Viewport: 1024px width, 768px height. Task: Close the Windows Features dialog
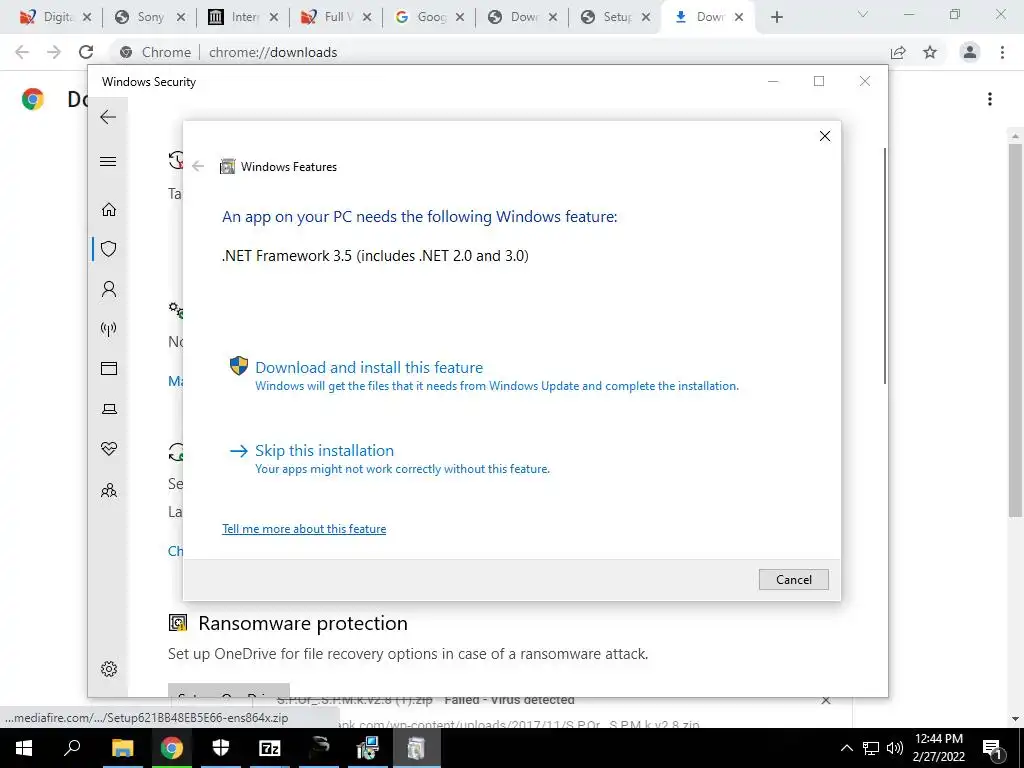(825, 136)
